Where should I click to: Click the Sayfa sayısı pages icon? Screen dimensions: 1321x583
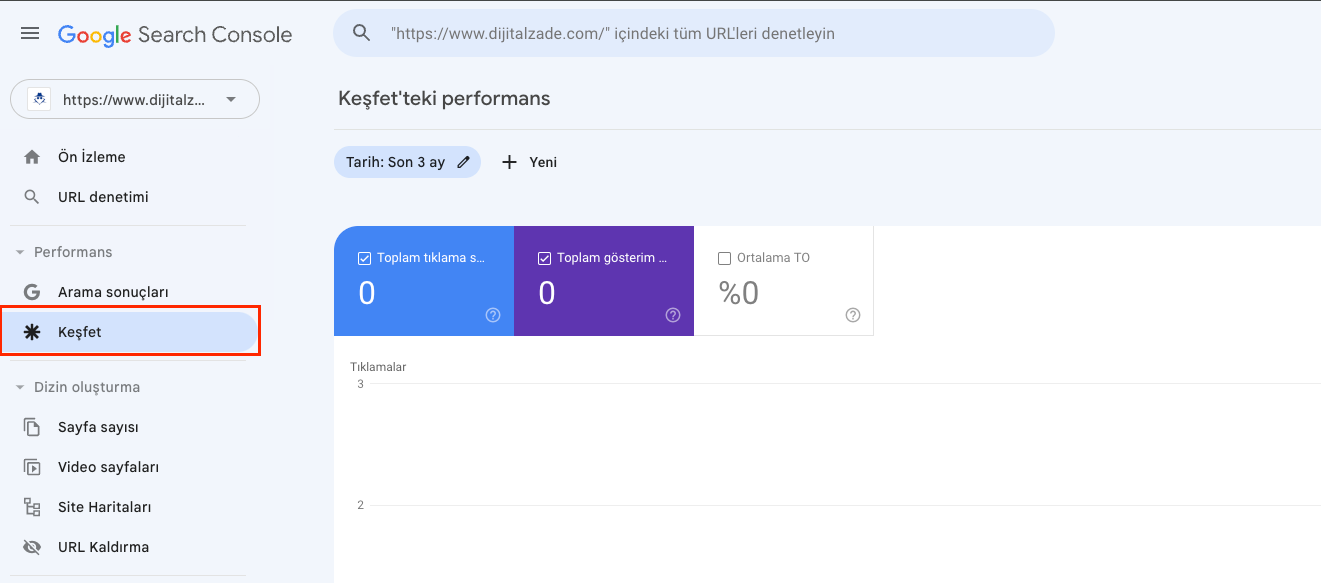pyautogui.click(x=32, y=427)
